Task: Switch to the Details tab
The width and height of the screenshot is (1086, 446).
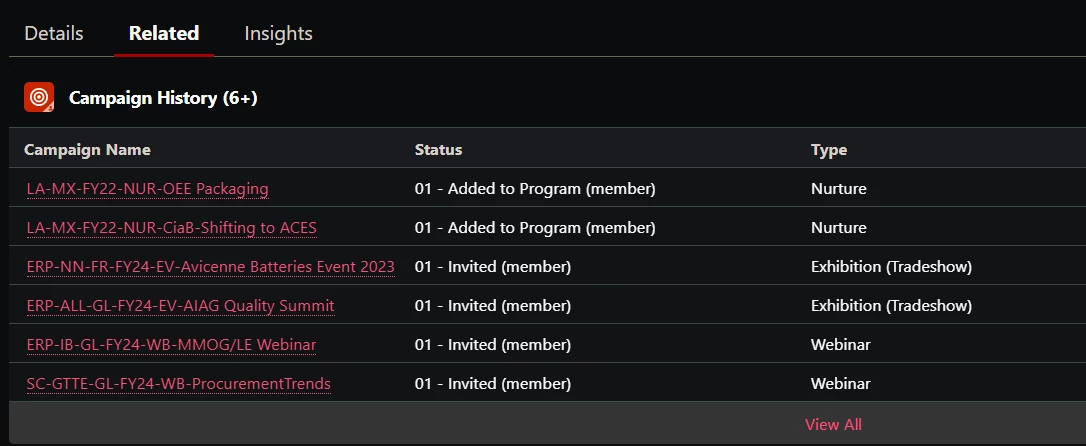Action: [x=54, y=33]
